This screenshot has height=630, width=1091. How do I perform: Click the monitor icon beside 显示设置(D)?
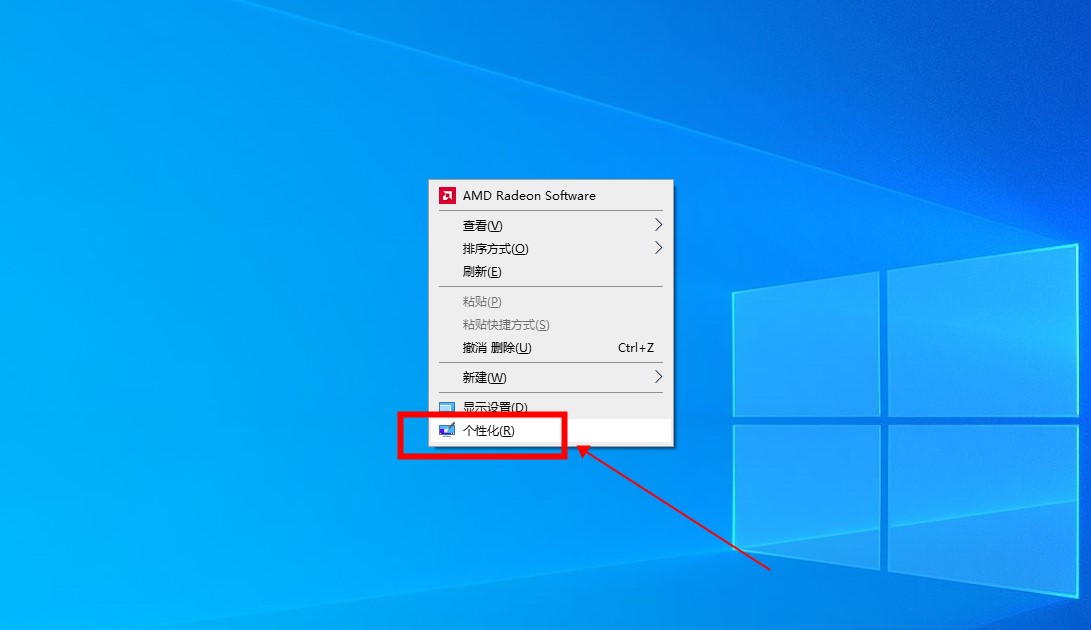pos(447,408)
